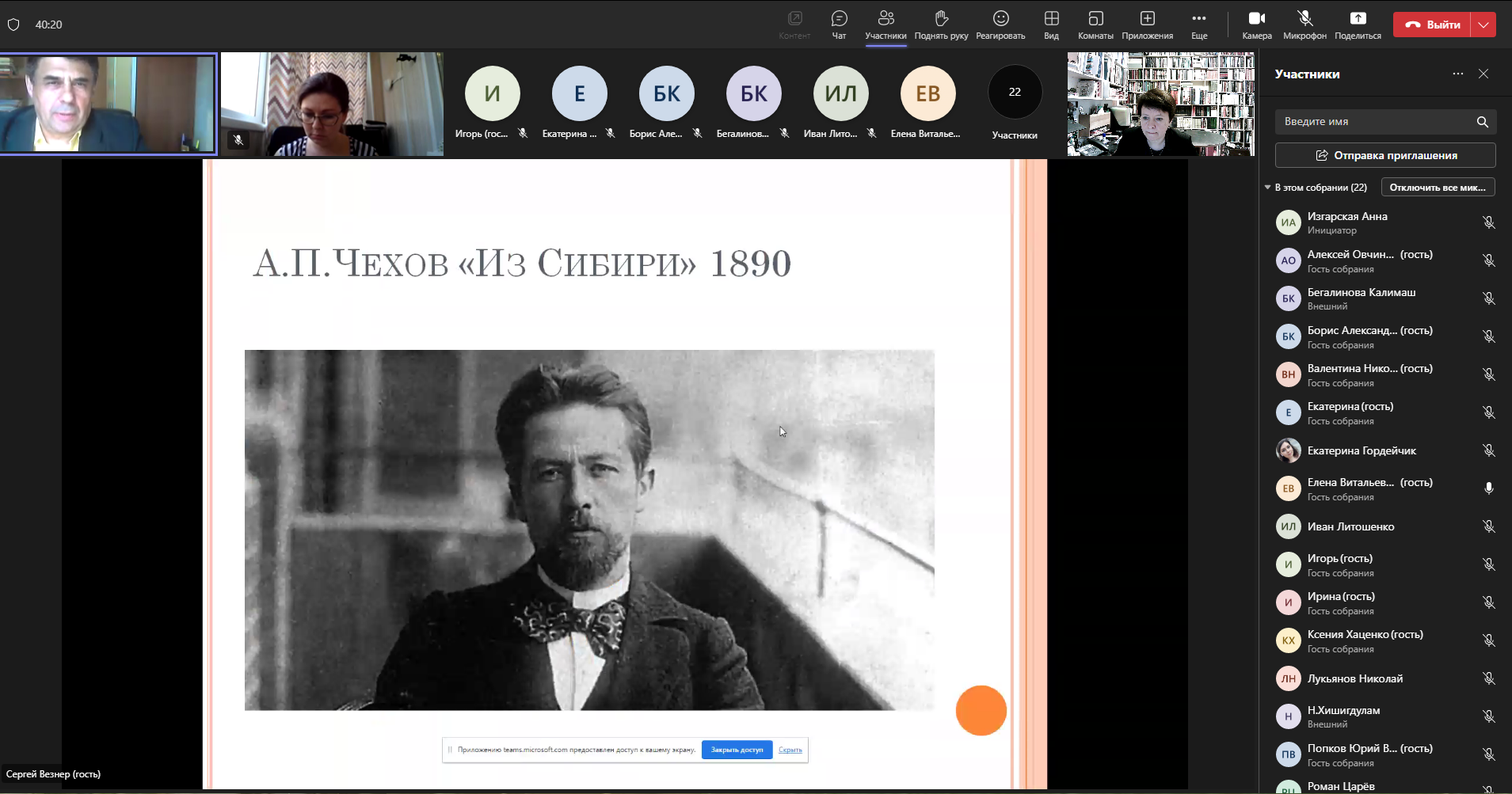Select the Участники tab in toolbar
This screenshot has height=794, width=1512.
[x=885, y=25]
